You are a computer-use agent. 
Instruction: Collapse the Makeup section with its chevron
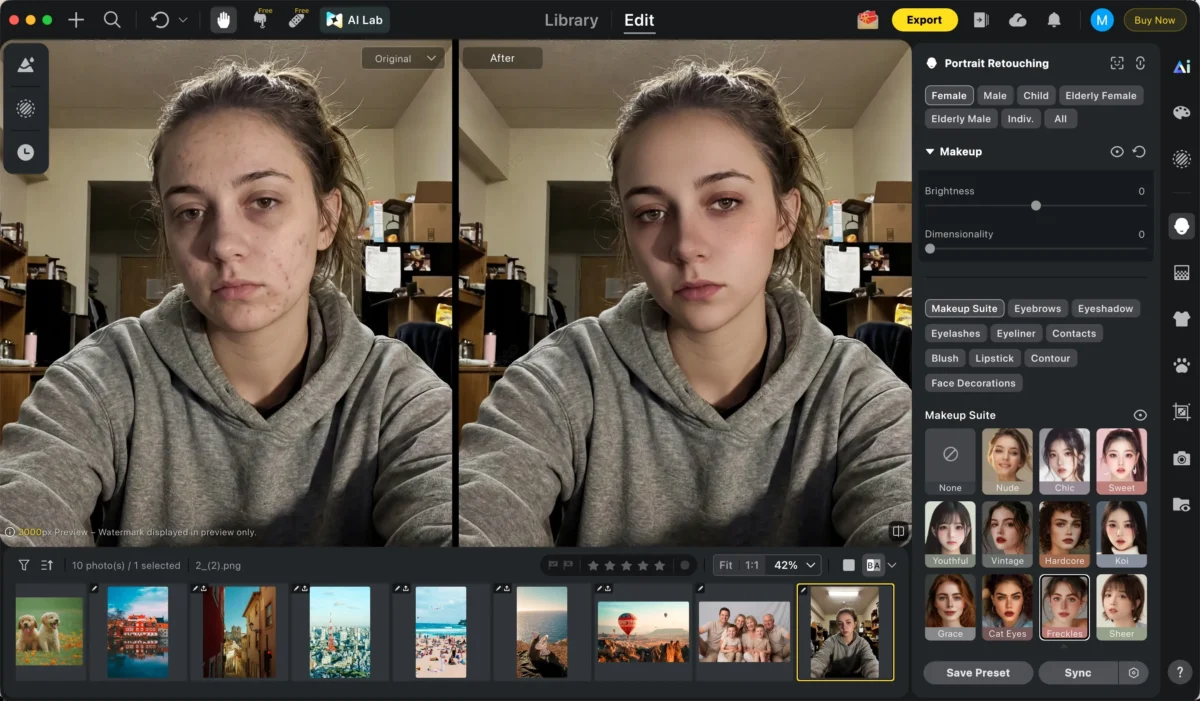[x=929, y=151]
